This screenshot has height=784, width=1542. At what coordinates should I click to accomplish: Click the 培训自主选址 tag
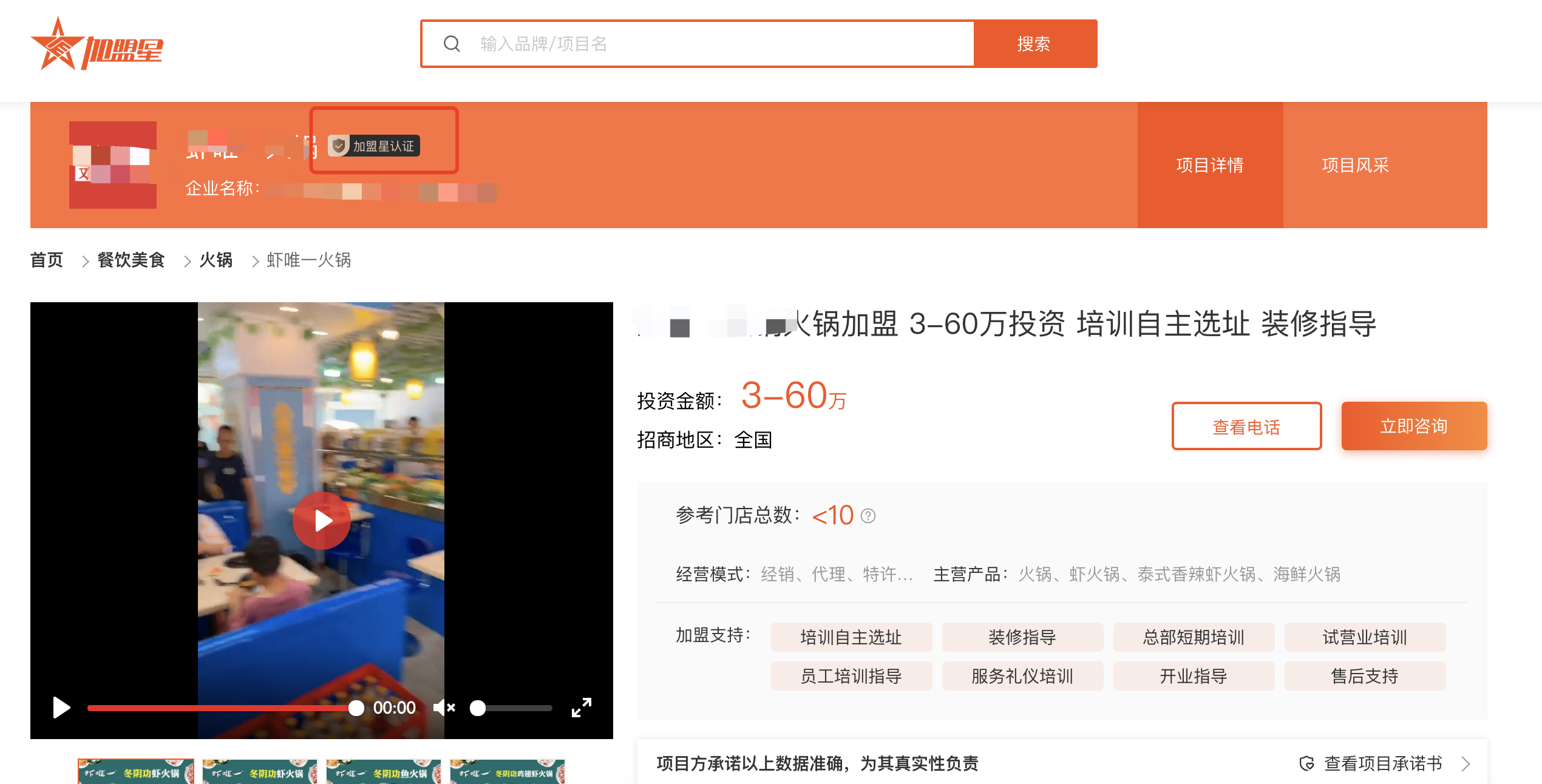(x=851, y=637)
